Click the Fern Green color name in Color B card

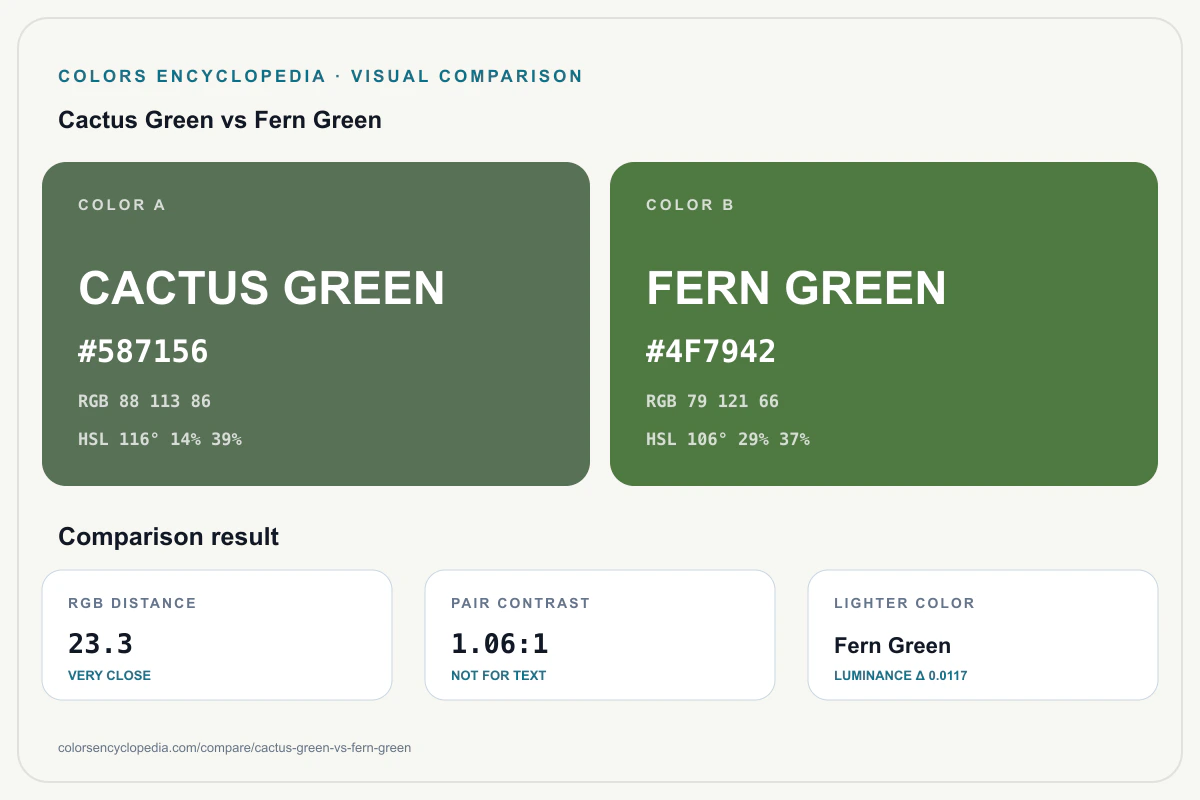point(796,288)
